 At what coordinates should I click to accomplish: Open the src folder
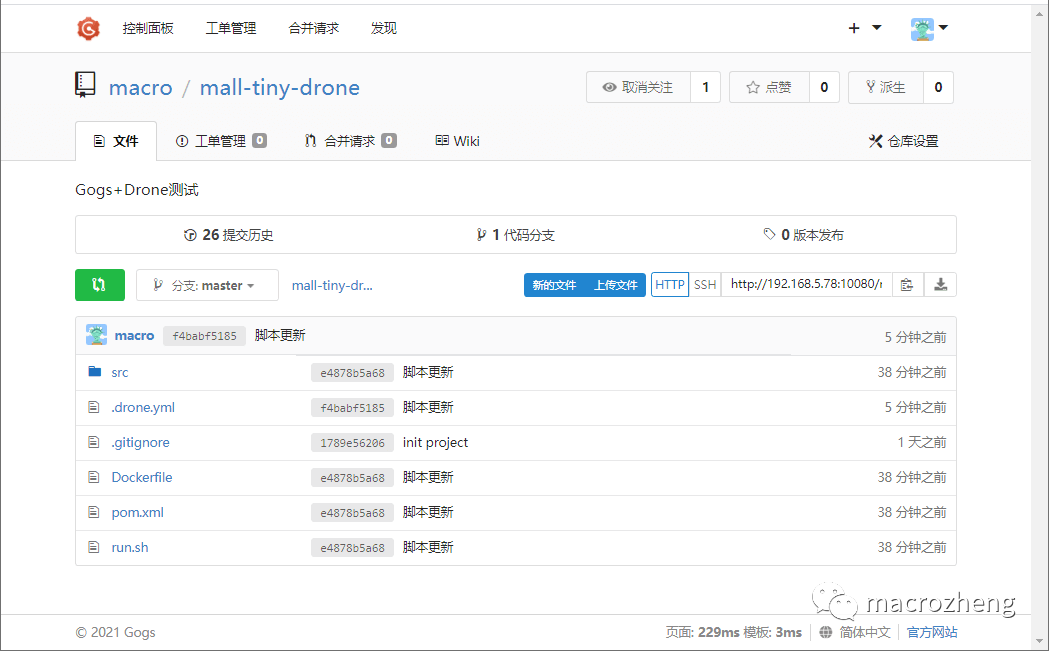point(120,373)
